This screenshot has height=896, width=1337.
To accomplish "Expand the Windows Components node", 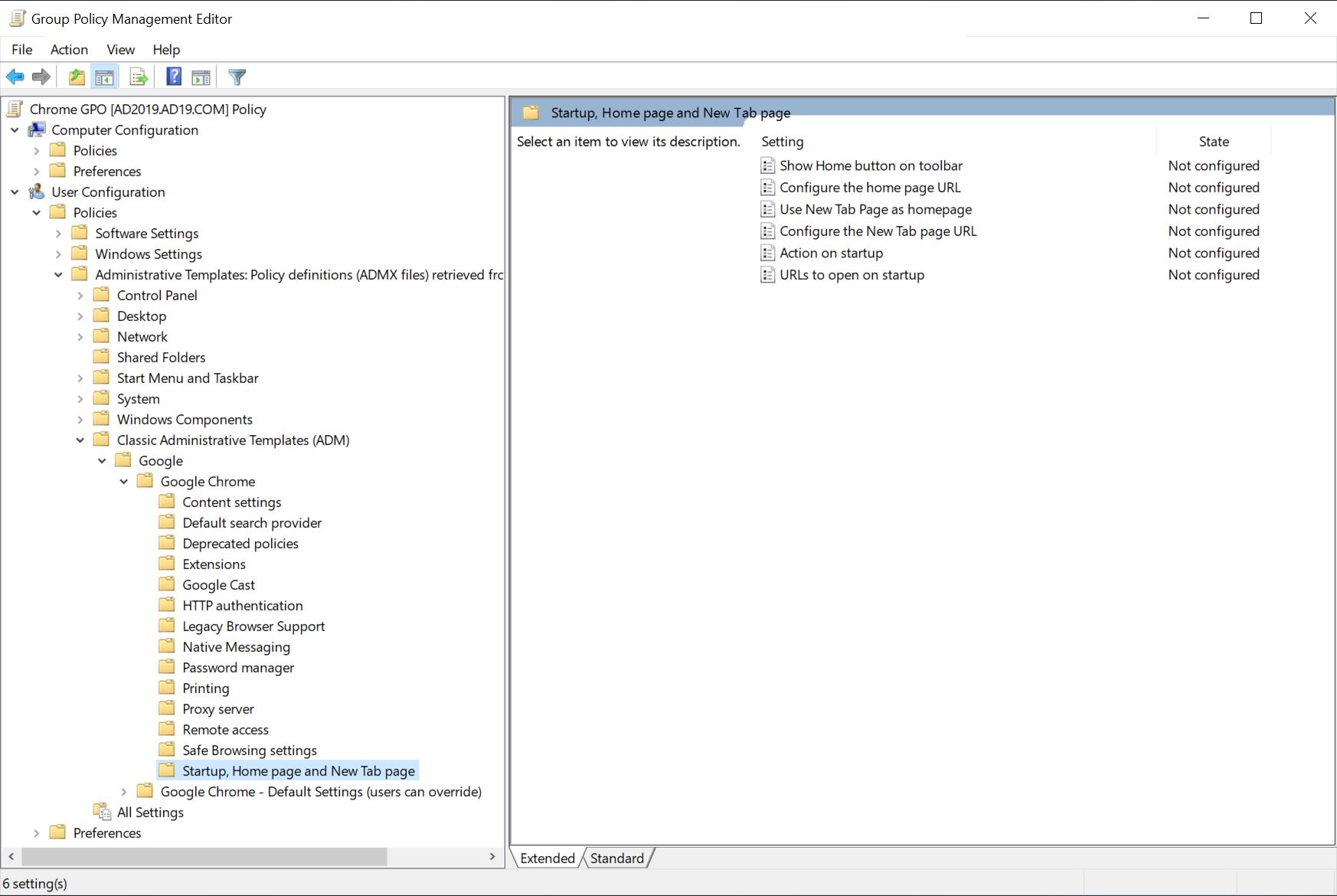I will 80,420.
